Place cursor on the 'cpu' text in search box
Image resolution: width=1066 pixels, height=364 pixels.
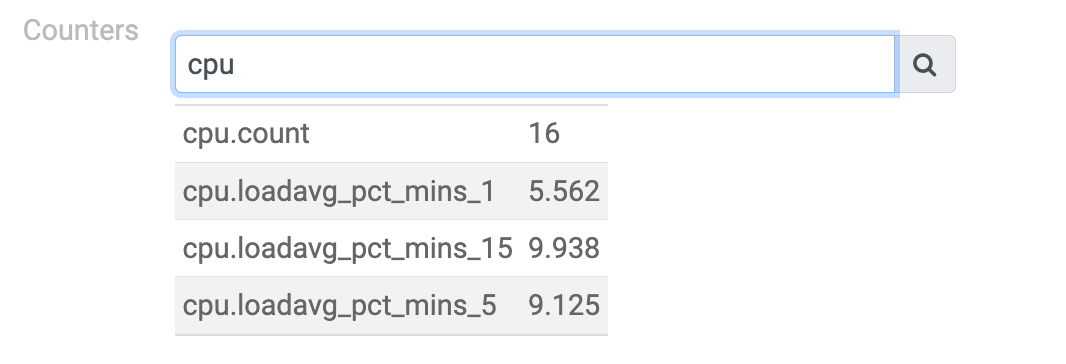pos(211,65)
